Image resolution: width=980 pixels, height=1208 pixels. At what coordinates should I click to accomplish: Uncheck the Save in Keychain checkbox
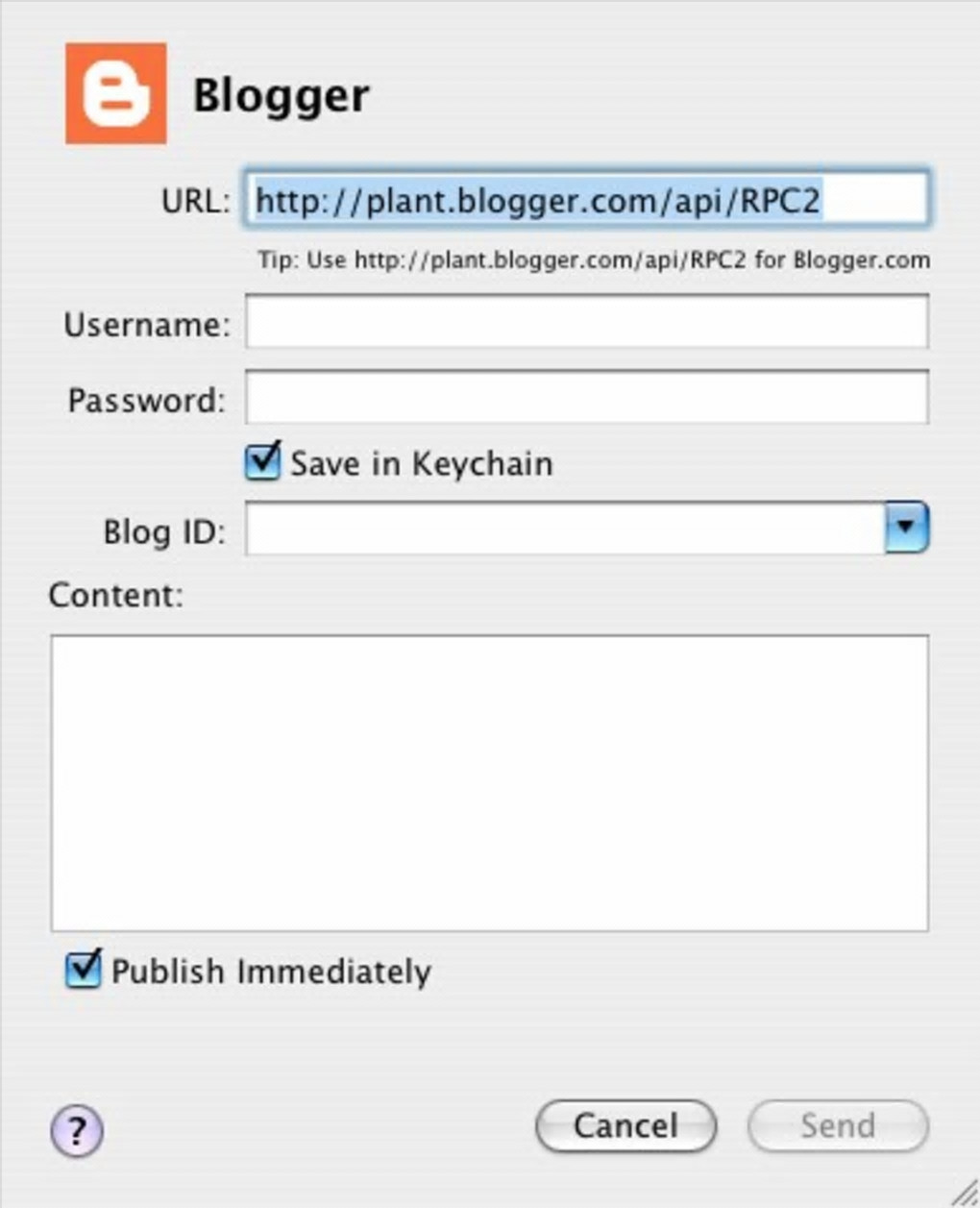point(262,462)
